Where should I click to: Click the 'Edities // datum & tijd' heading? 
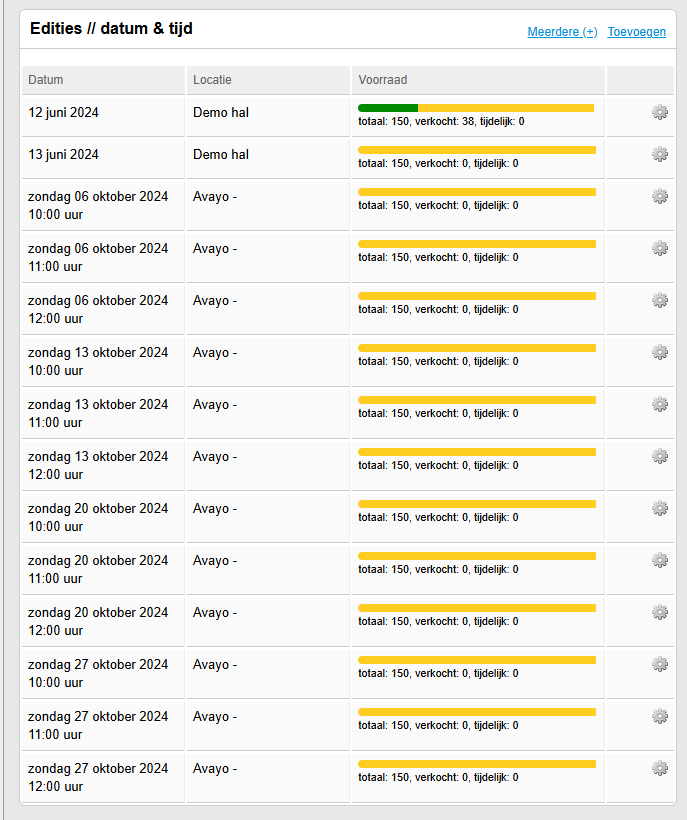(111, 28)
